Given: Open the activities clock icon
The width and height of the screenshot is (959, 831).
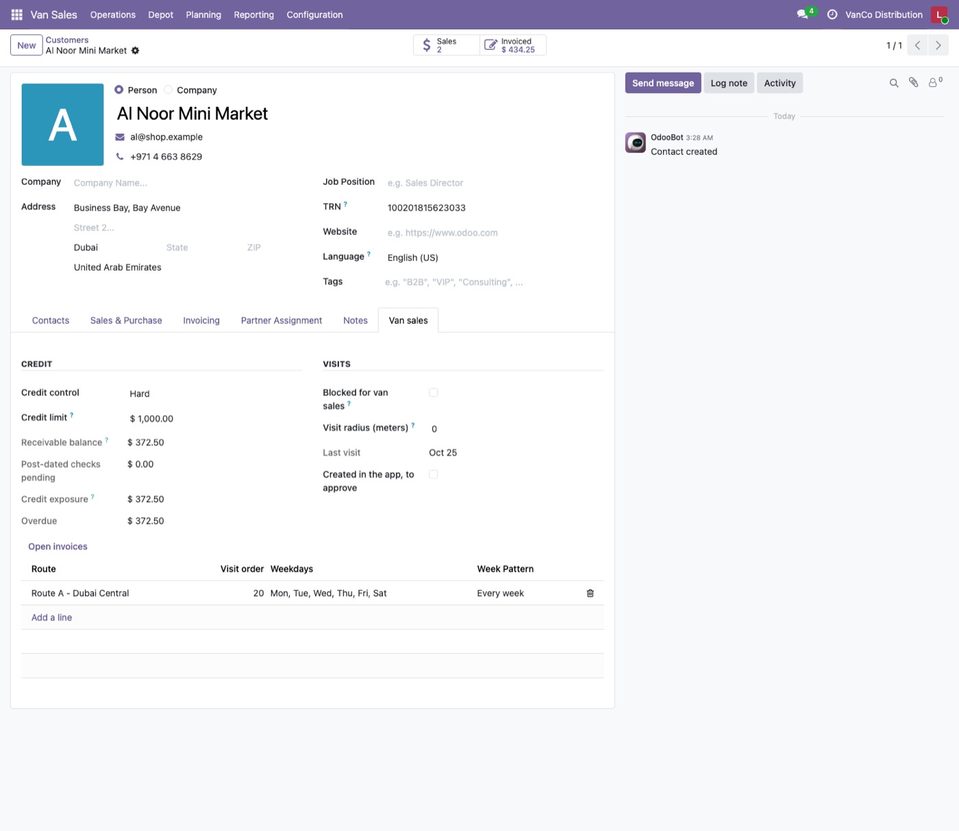Looking at the screenshot, I should pyautogui.click(x=832, y=14).
